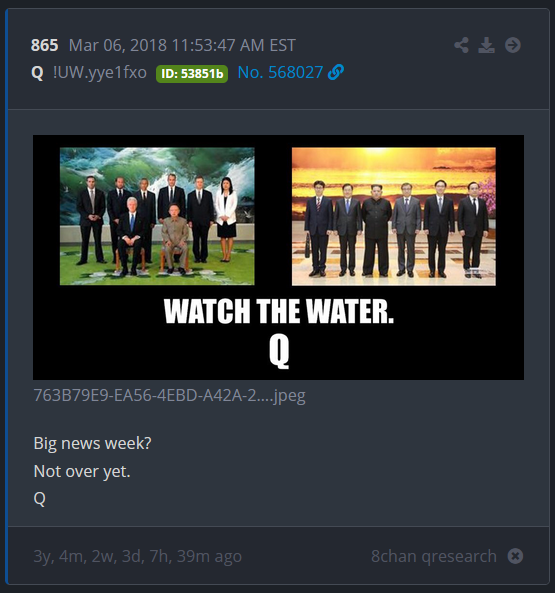Click the Mar 06, 2018 timestamp
Image resolution: width=555 pixels, height=593 pixels.
[182, 45]
